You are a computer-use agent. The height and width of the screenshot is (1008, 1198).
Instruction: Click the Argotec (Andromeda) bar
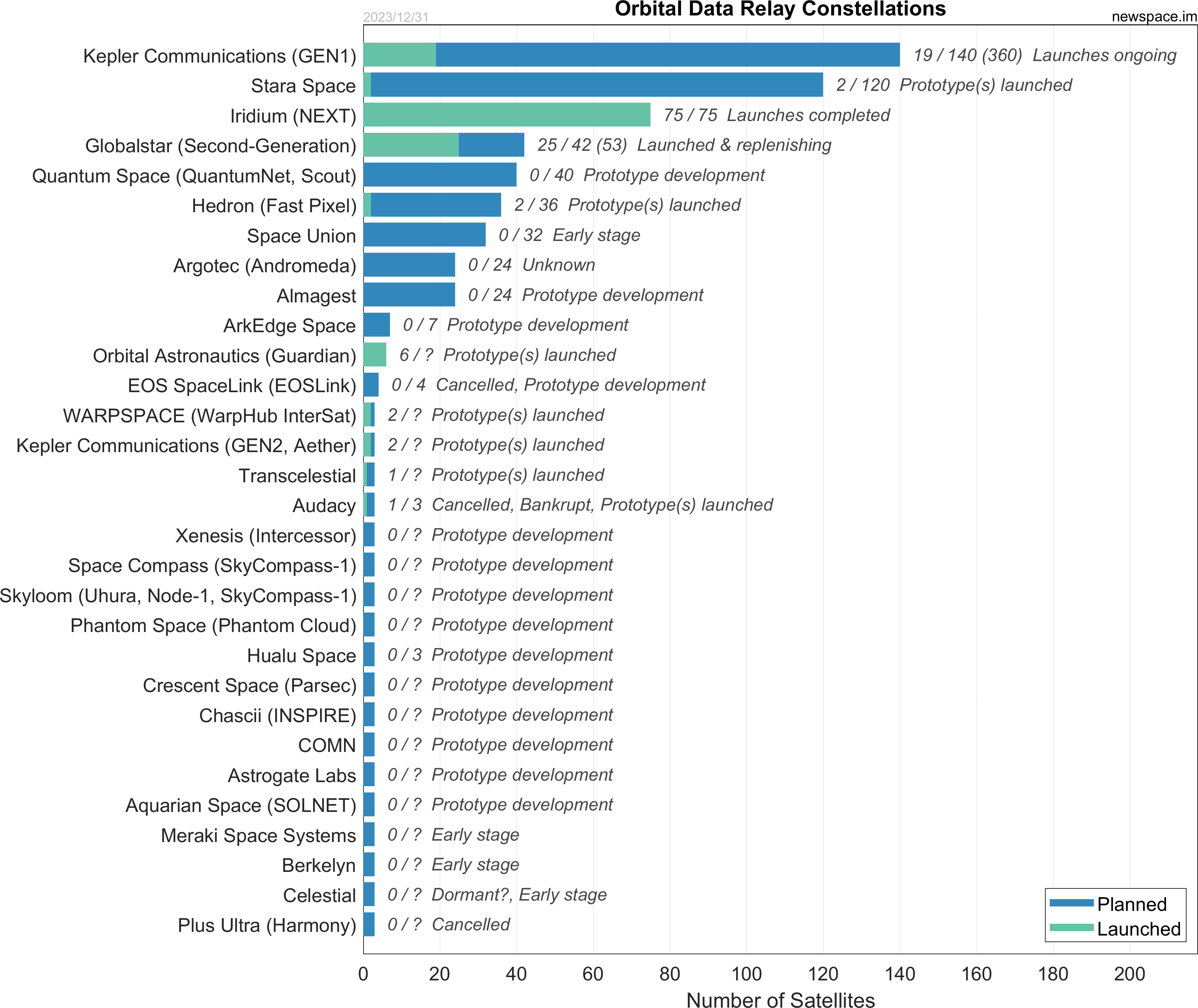[x=409, y=265]
